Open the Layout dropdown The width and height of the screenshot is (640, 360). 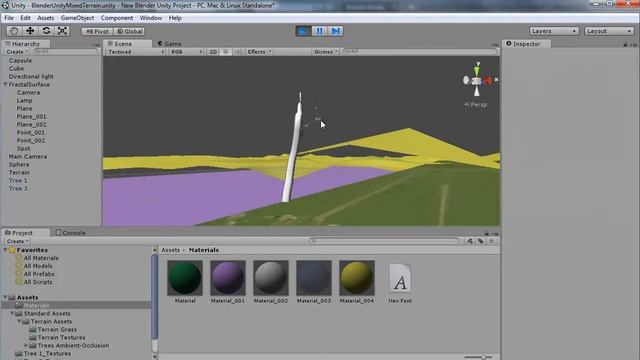coord(609,31)
